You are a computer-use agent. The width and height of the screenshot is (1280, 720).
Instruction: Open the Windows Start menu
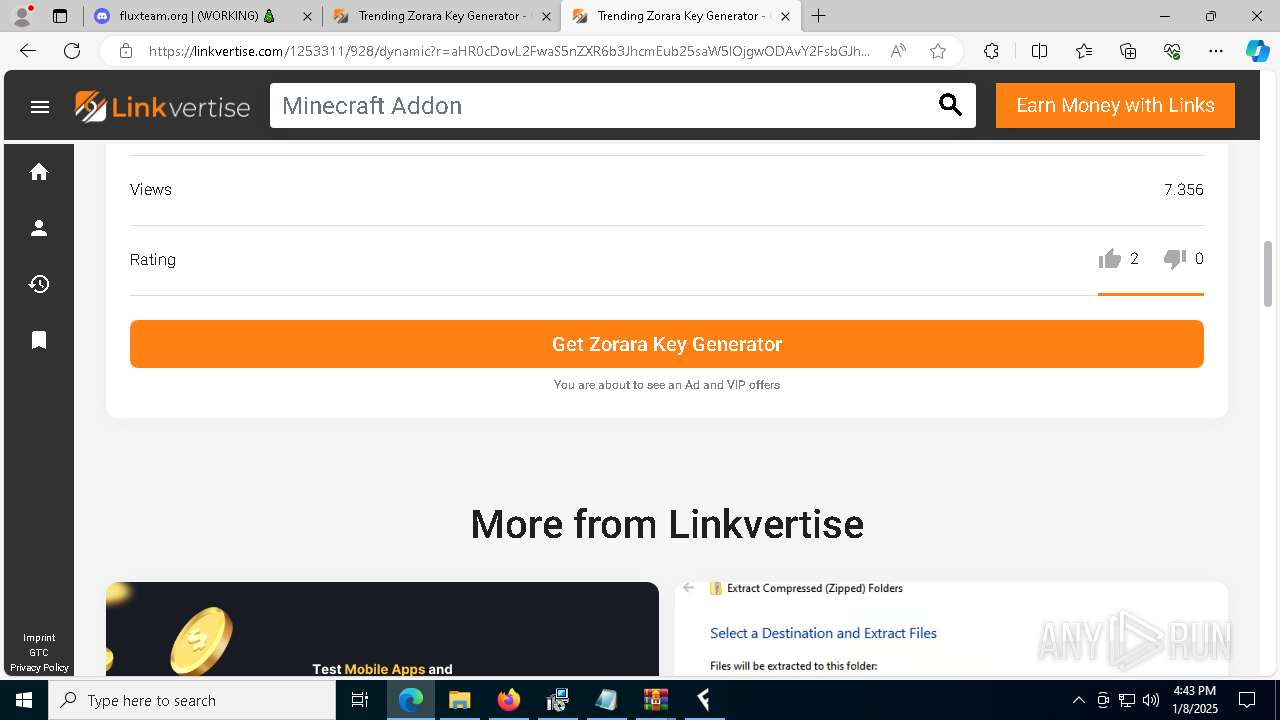pyautogui.click(x=24, y=700)
